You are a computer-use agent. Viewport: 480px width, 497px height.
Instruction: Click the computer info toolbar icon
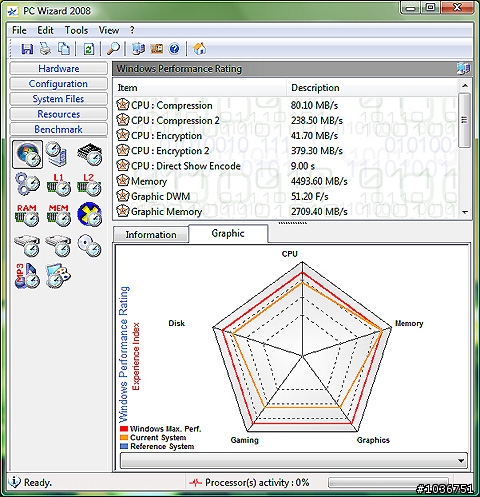138,49
